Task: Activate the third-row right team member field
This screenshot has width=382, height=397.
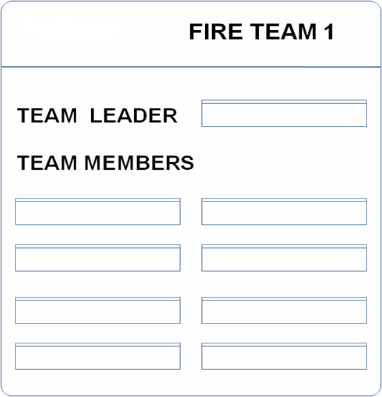Action: 284,310
